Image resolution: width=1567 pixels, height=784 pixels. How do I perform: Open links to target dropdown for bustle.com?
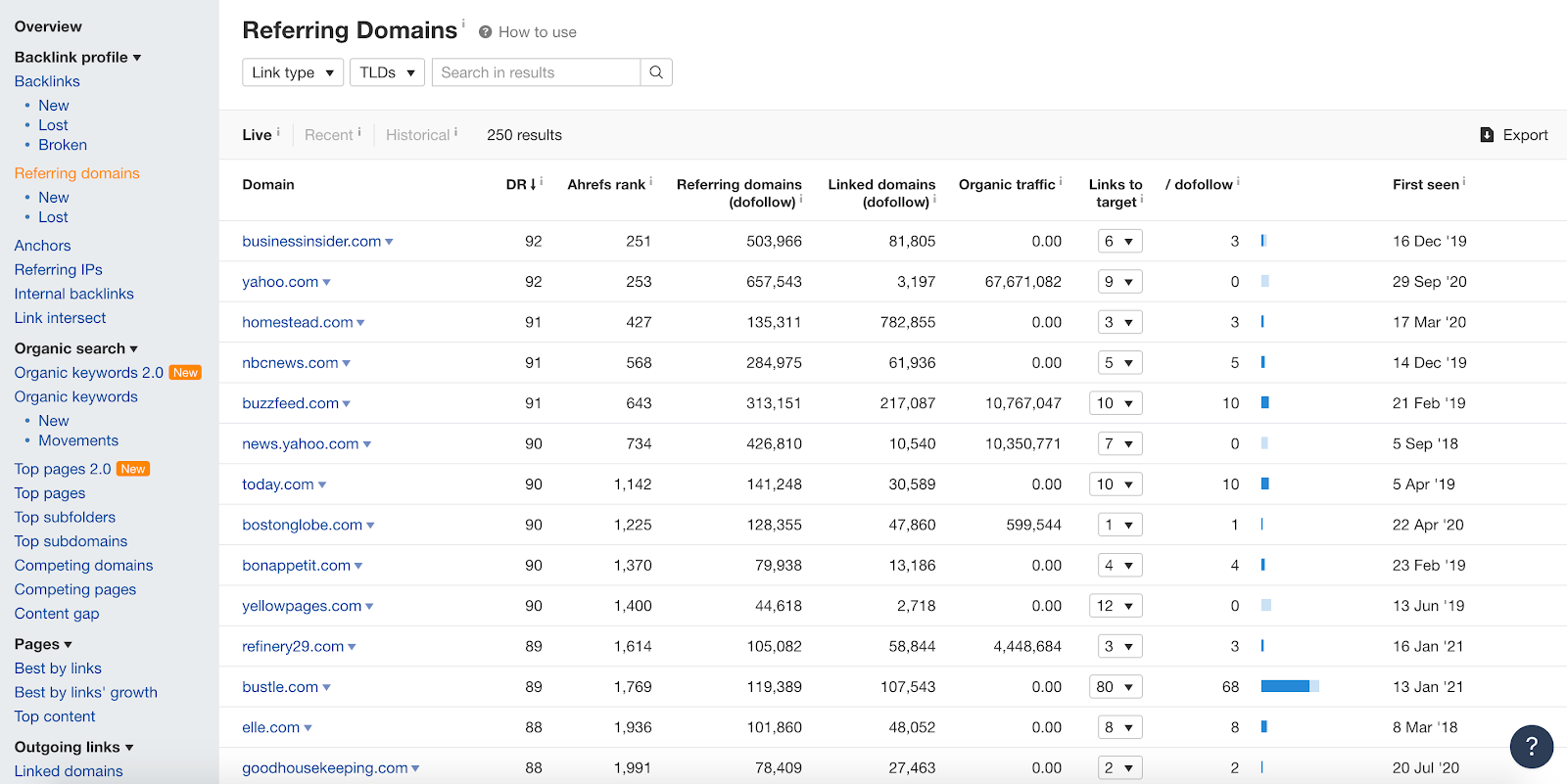tap(1116, 687)
